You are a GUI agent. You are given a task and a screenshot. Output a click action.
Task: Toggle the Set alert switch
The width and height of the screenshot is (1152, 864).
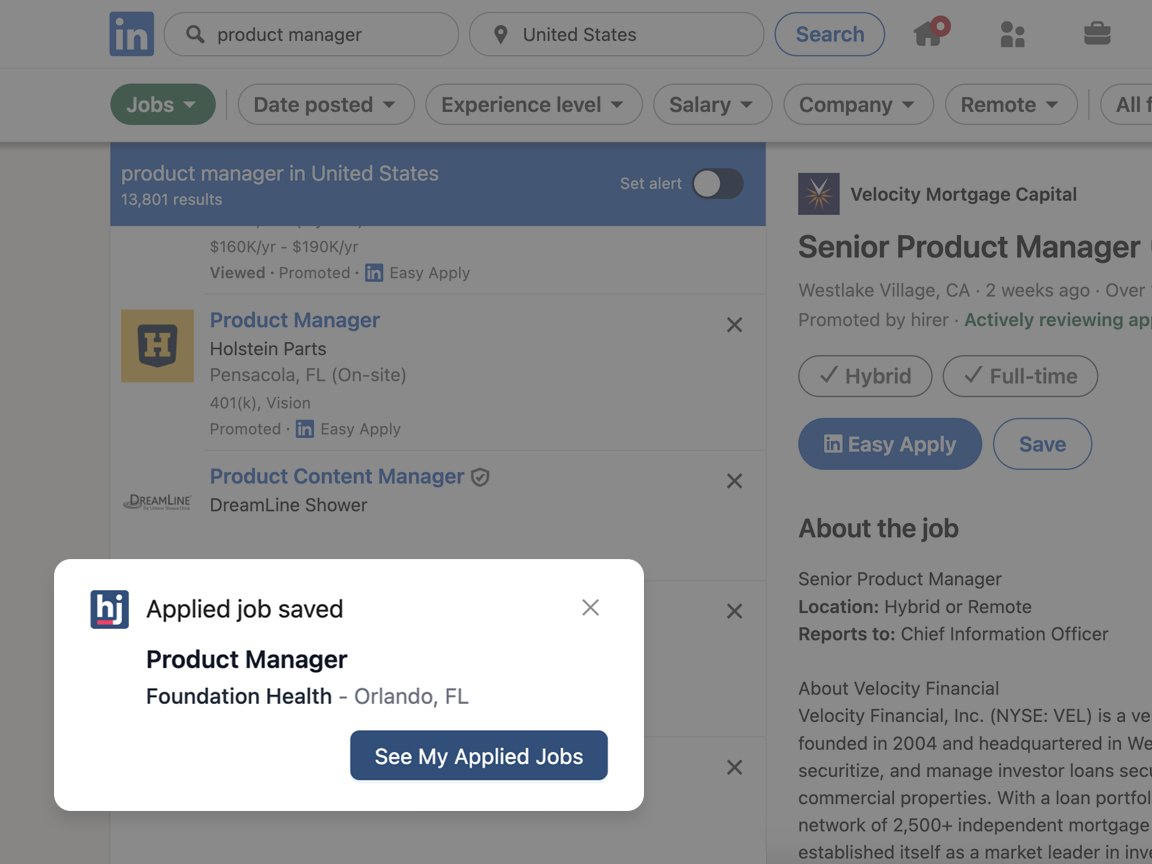point(718,184)
